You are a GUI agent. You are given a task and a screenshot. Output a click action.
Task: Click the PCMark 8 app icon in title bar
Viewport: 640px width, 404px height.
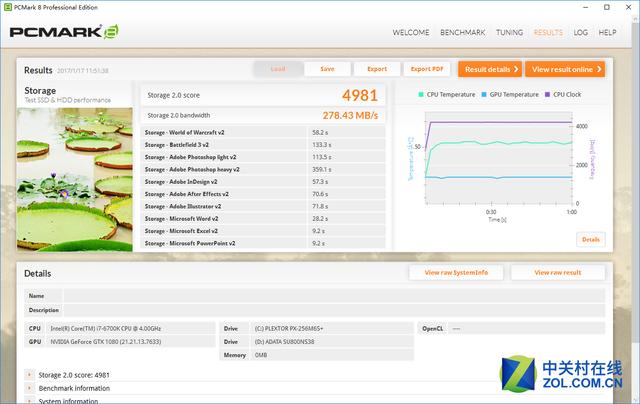[x=8, y=7]
